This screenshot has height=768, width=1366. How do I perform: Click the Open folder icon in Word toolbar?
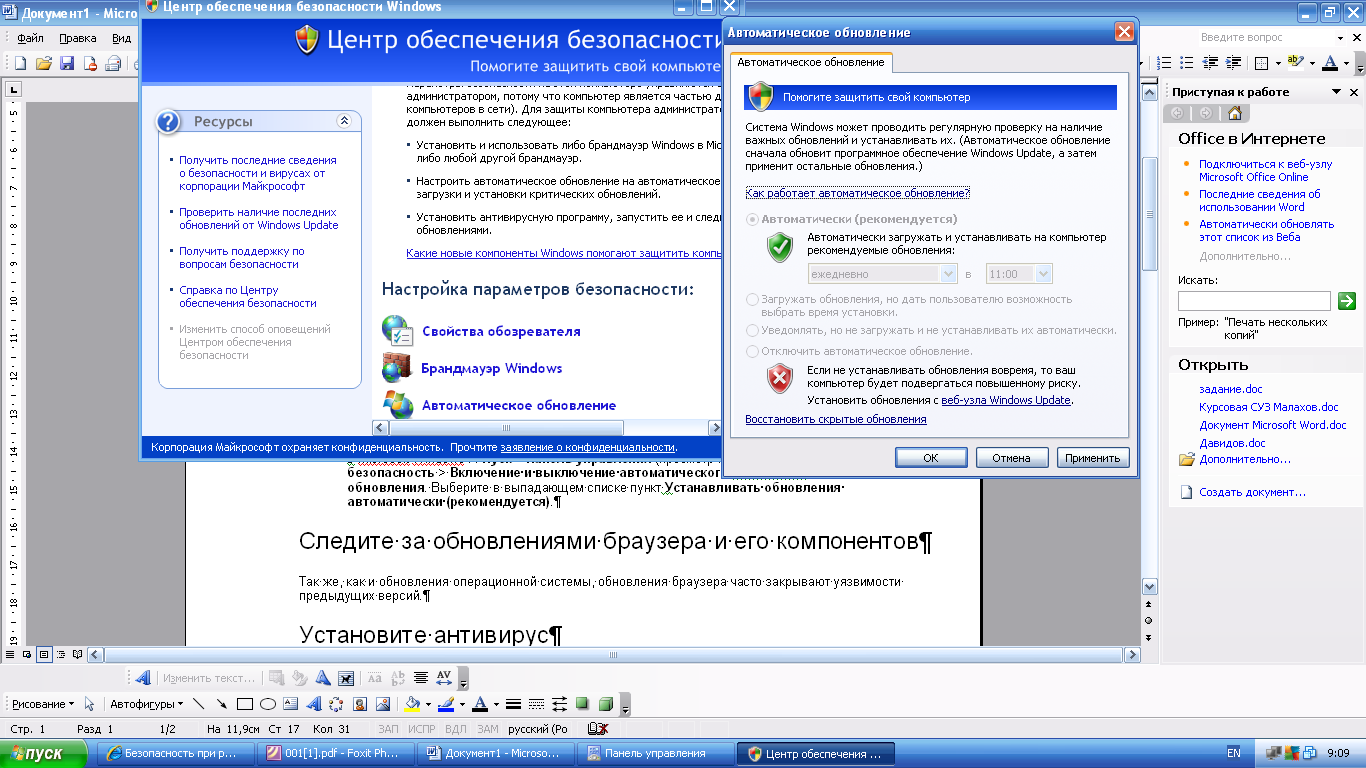pos(43,63)
